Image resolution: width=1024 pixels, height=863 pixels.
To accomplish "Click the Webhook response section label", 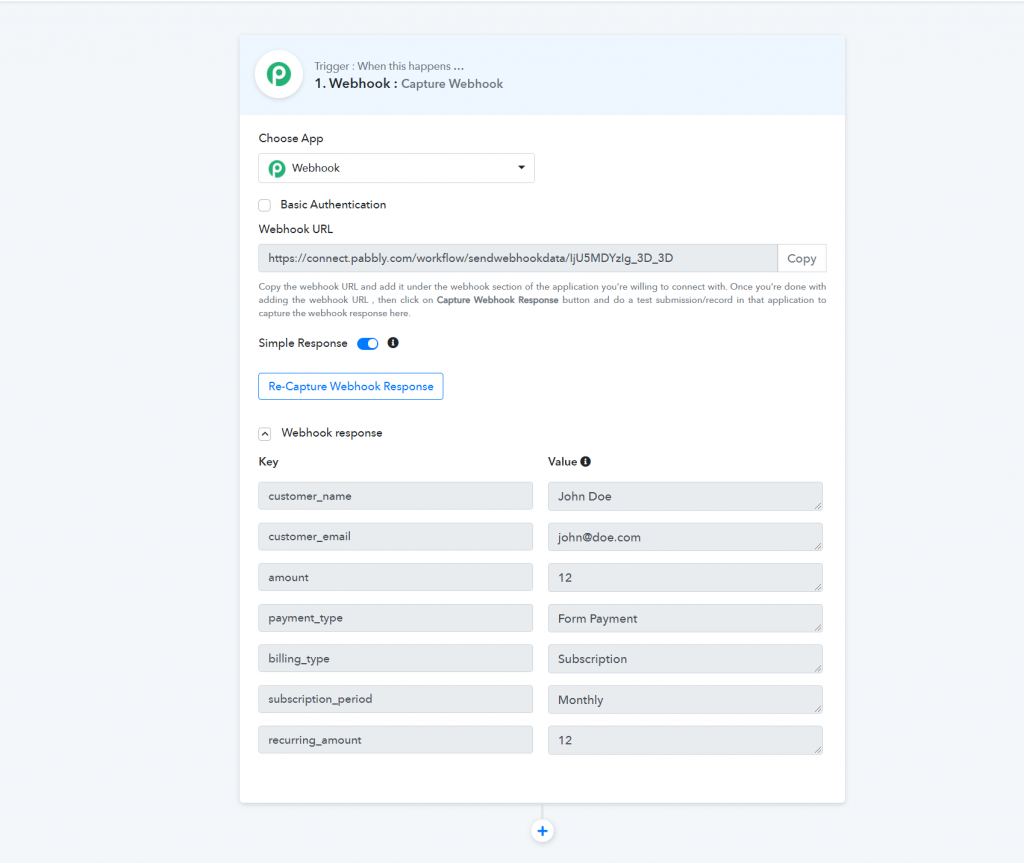I will point(332,433).
